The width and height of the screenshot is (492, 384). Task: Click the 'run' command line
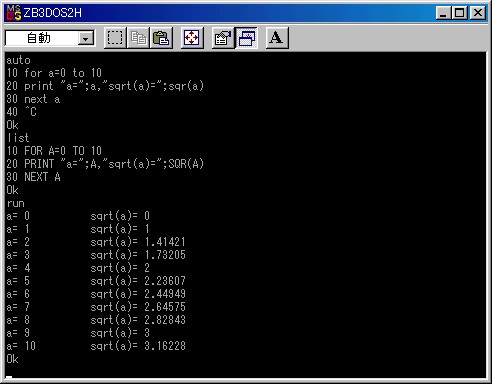(x=16, y=203)
